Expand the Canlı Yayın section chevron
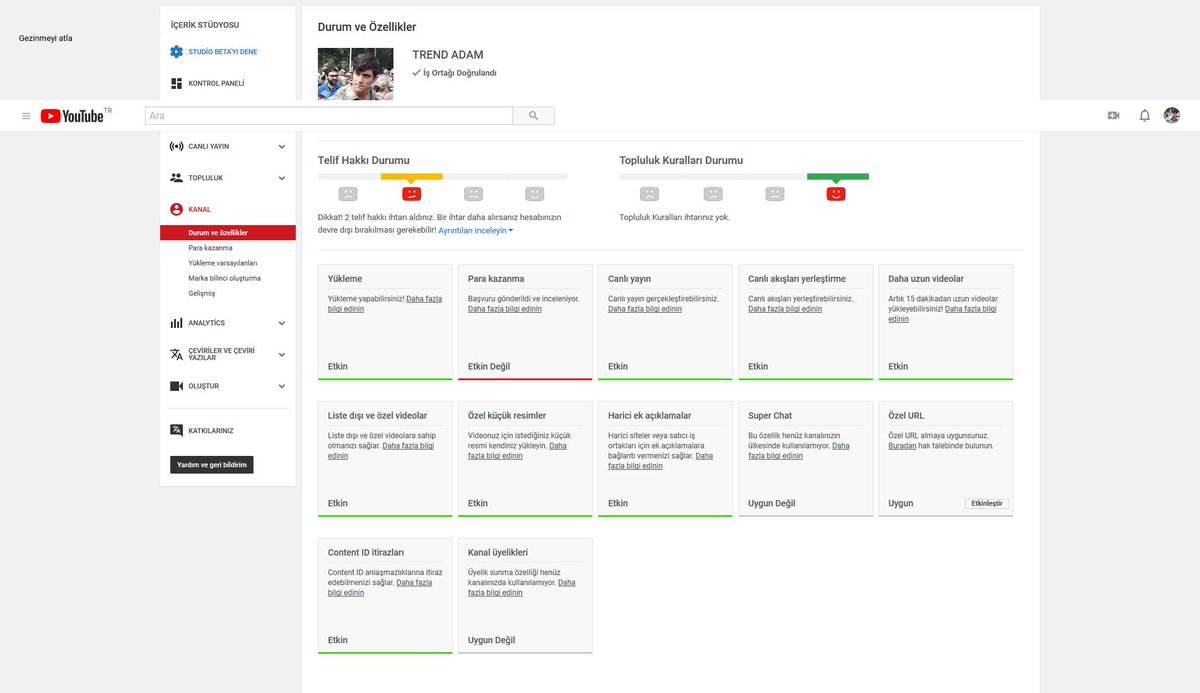This screenshot has width=1200, height=693. 282,146
